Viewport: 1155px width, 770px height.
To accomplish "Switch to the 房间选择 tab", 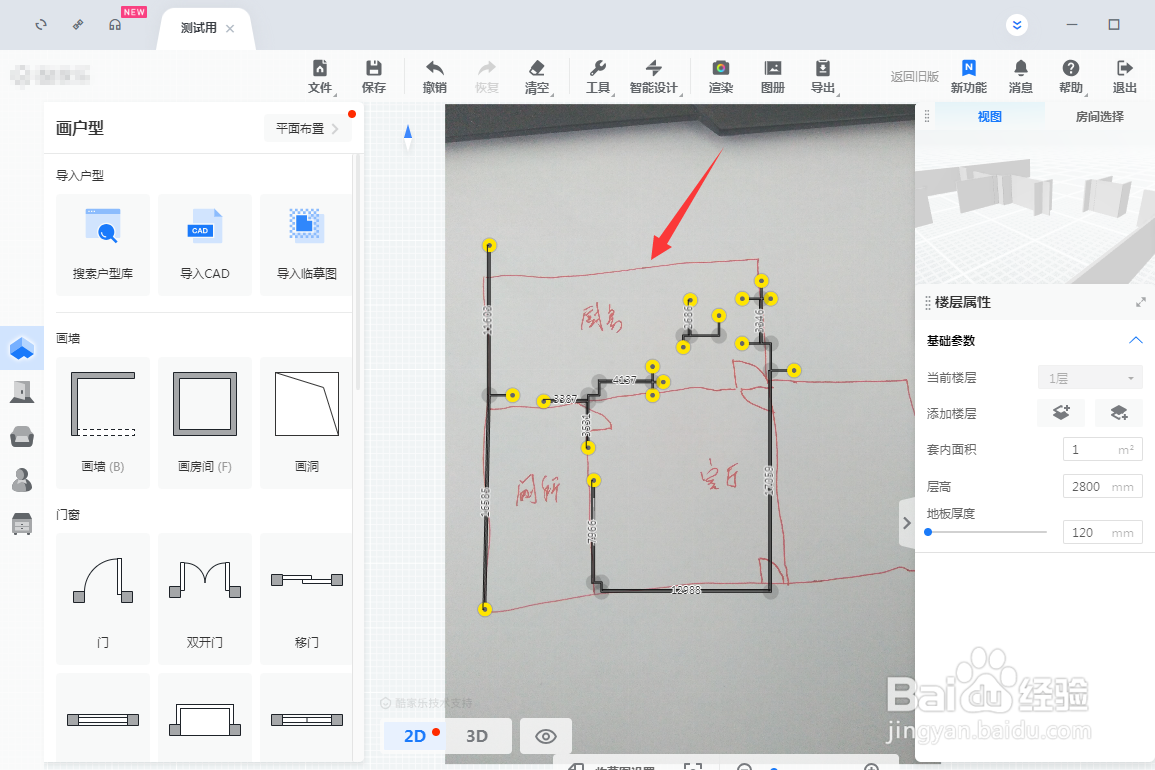I will [x=1099, y=116].
